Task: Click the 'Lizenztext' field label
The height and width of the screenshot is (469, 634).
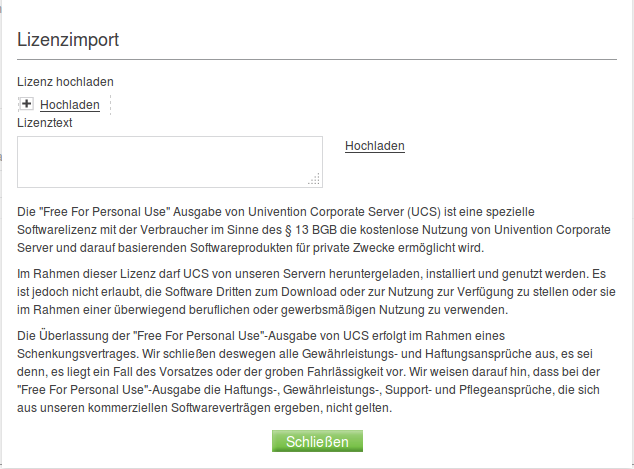Action: (45, 123)
